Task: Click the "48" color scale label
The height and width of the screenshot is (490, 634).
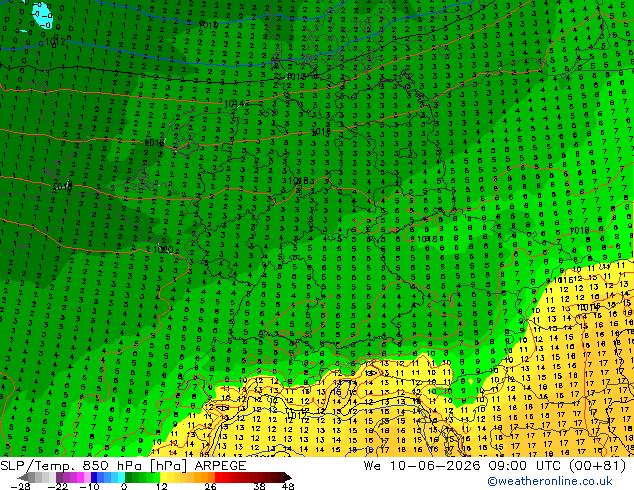Action: point(288,486)
